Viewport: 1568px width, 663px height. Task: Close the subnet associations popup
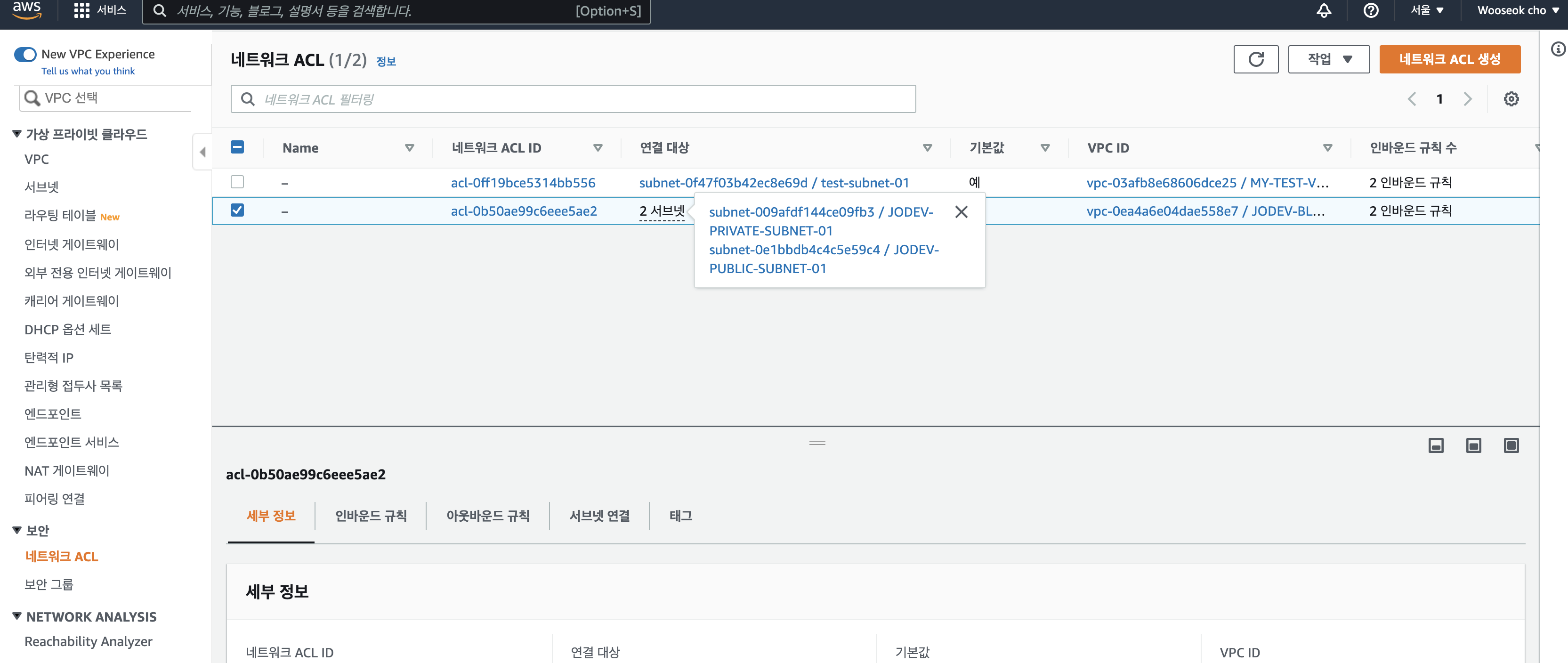[x=961, y=212]
